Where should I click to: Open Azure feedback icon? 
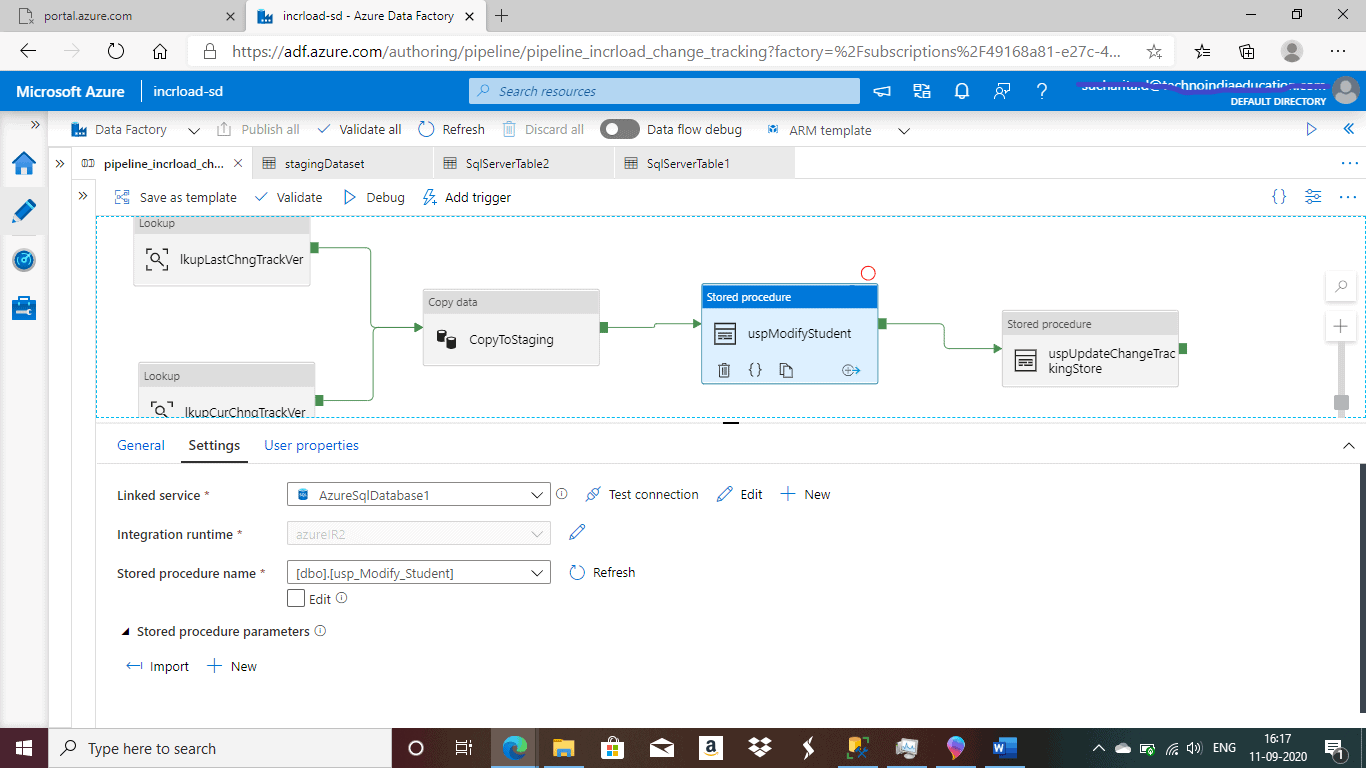(x=1002, y=91)
